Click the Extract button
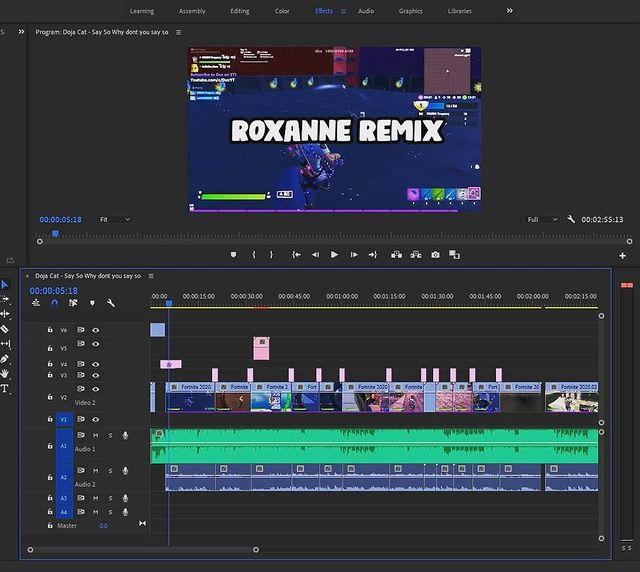 [x=416, y=255]
